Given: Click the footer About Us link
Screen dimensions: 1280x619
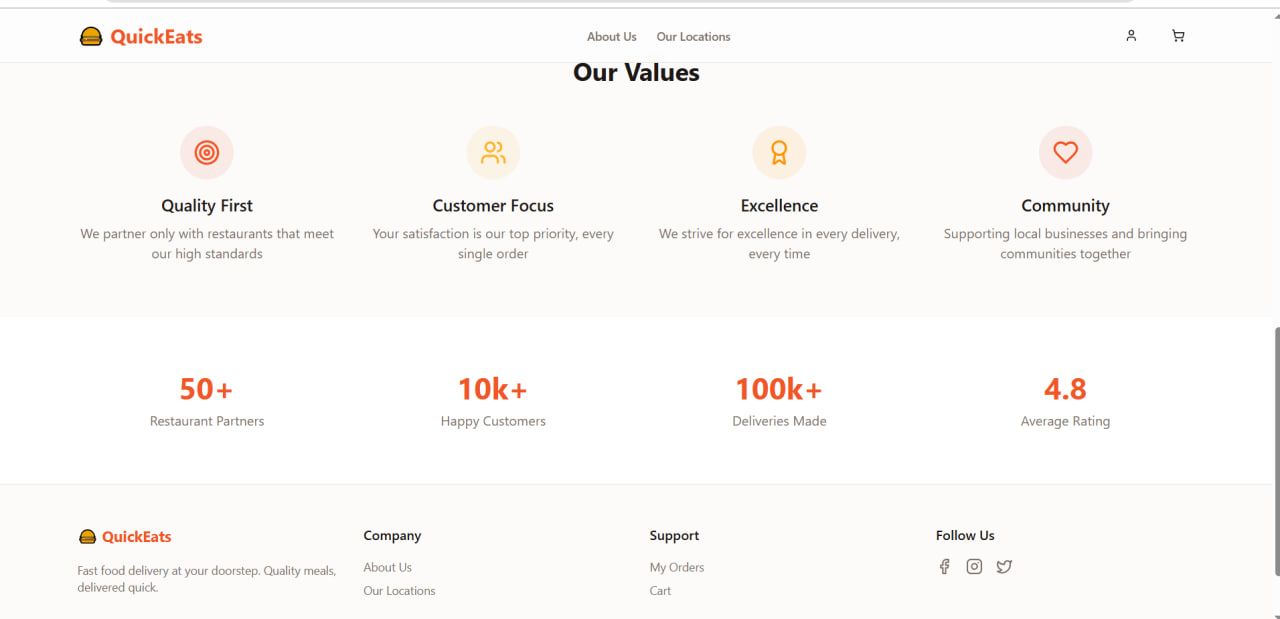Looking at the screenshot, I should point(387,567).
